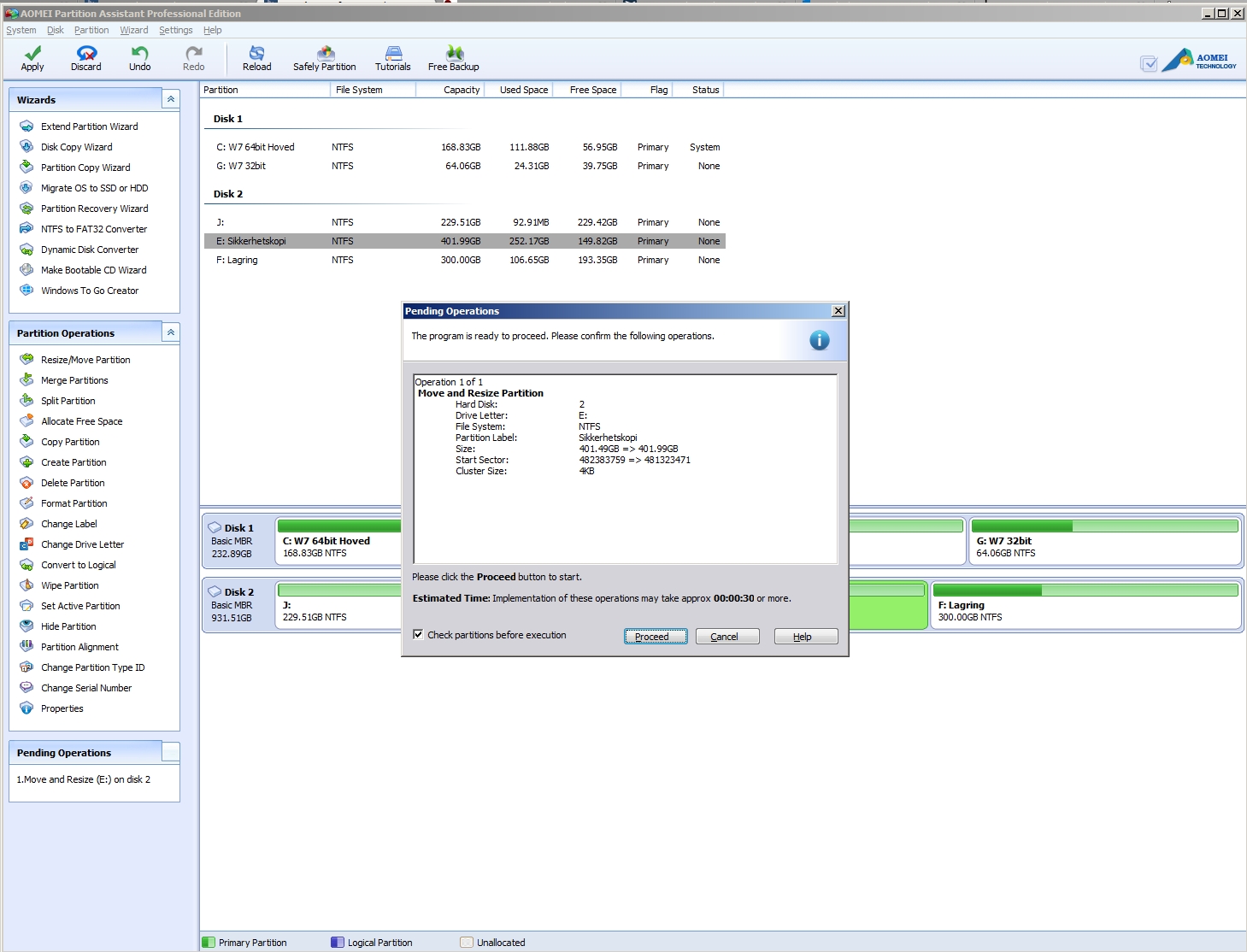Image resolution: width=1247 pixels, height=952 pixels.
Task: Collapse the Partition Operations panel
Action: point(171,332)
